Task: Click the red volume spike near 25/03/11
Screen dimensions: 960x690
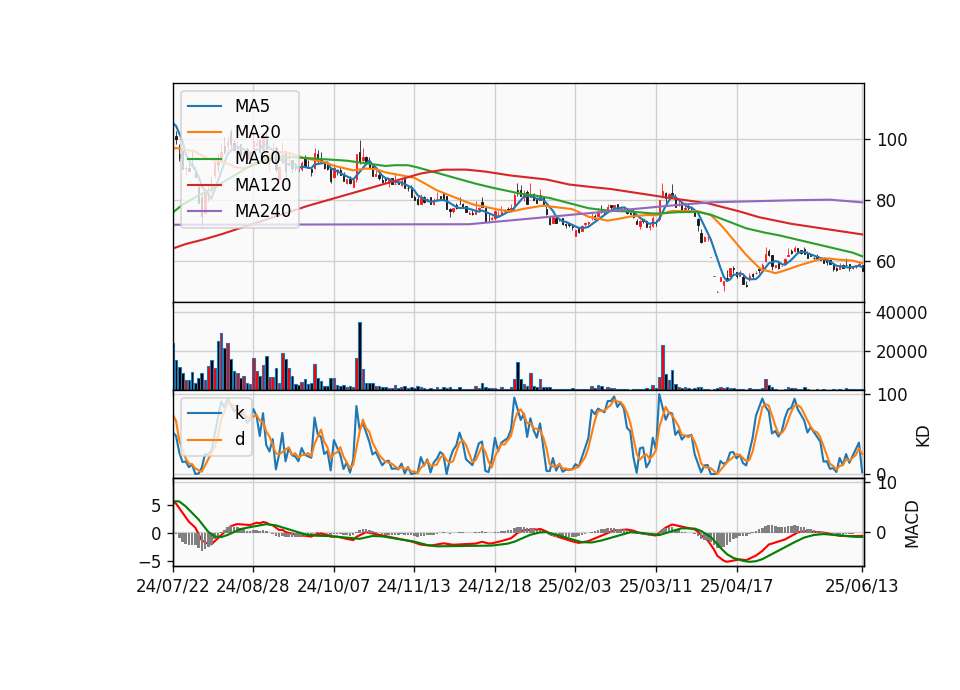Action: coord(663,368)
